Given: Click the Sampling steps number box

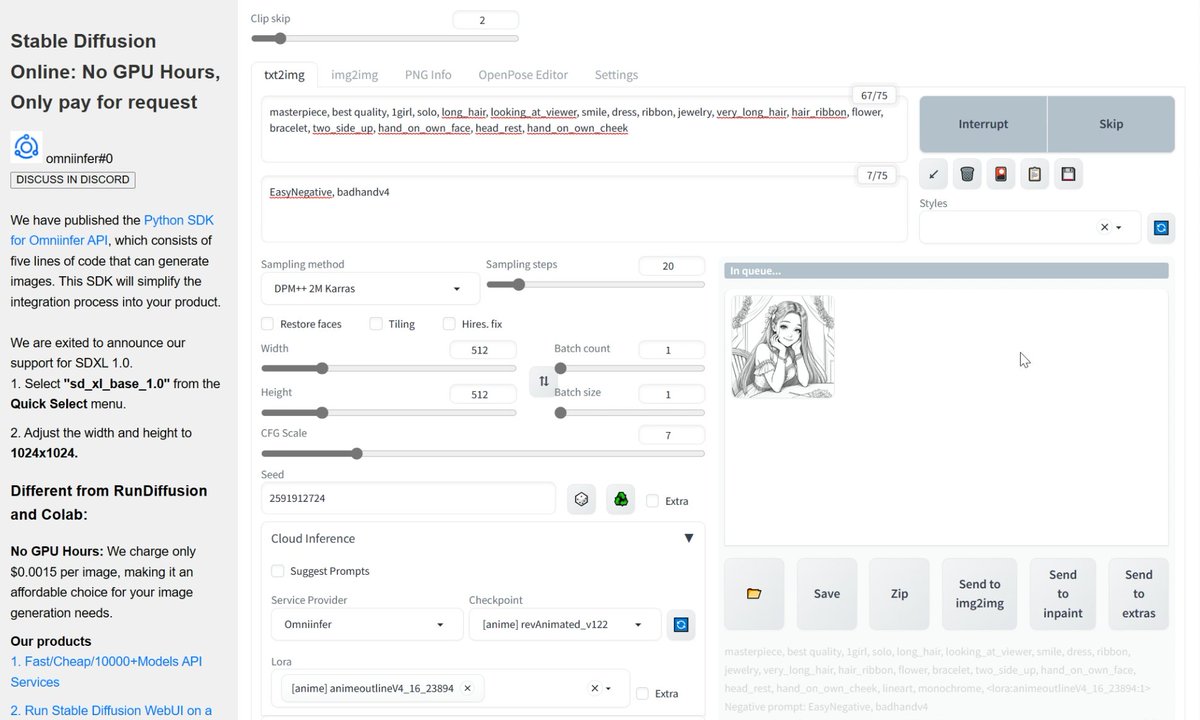Looking at the screenshot, I should [670, 266].
